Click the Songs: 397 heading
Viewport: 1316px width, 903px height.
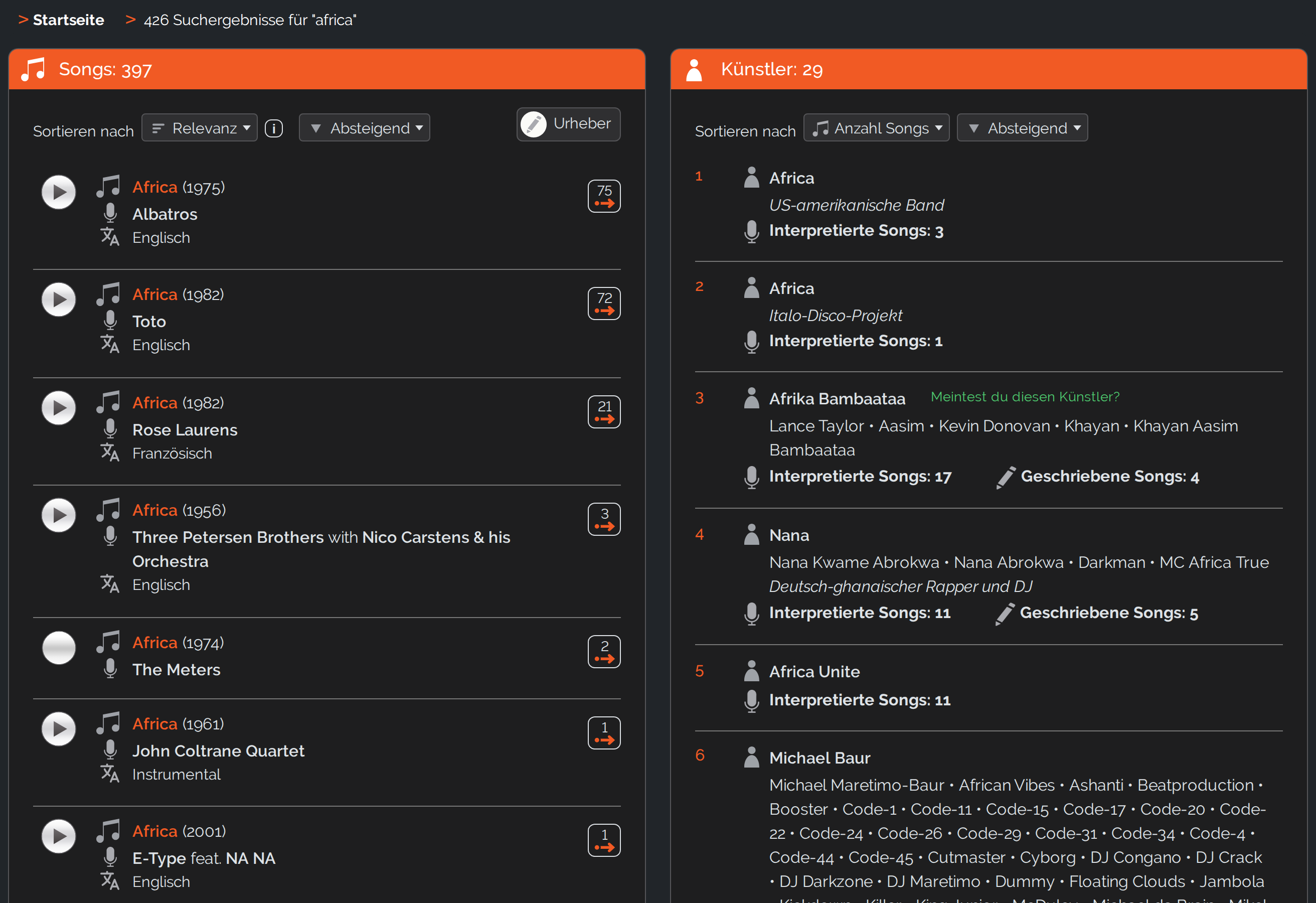(x=105, y=70)
